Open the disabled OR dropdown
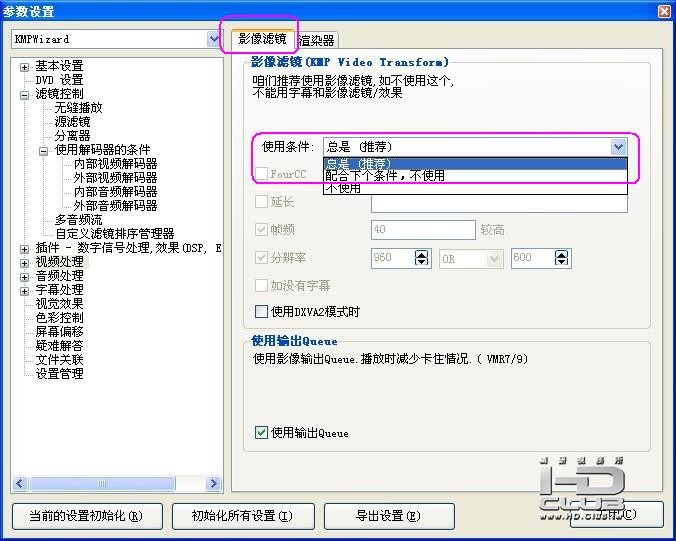This screenshot has width=676, height=541. 494,259
